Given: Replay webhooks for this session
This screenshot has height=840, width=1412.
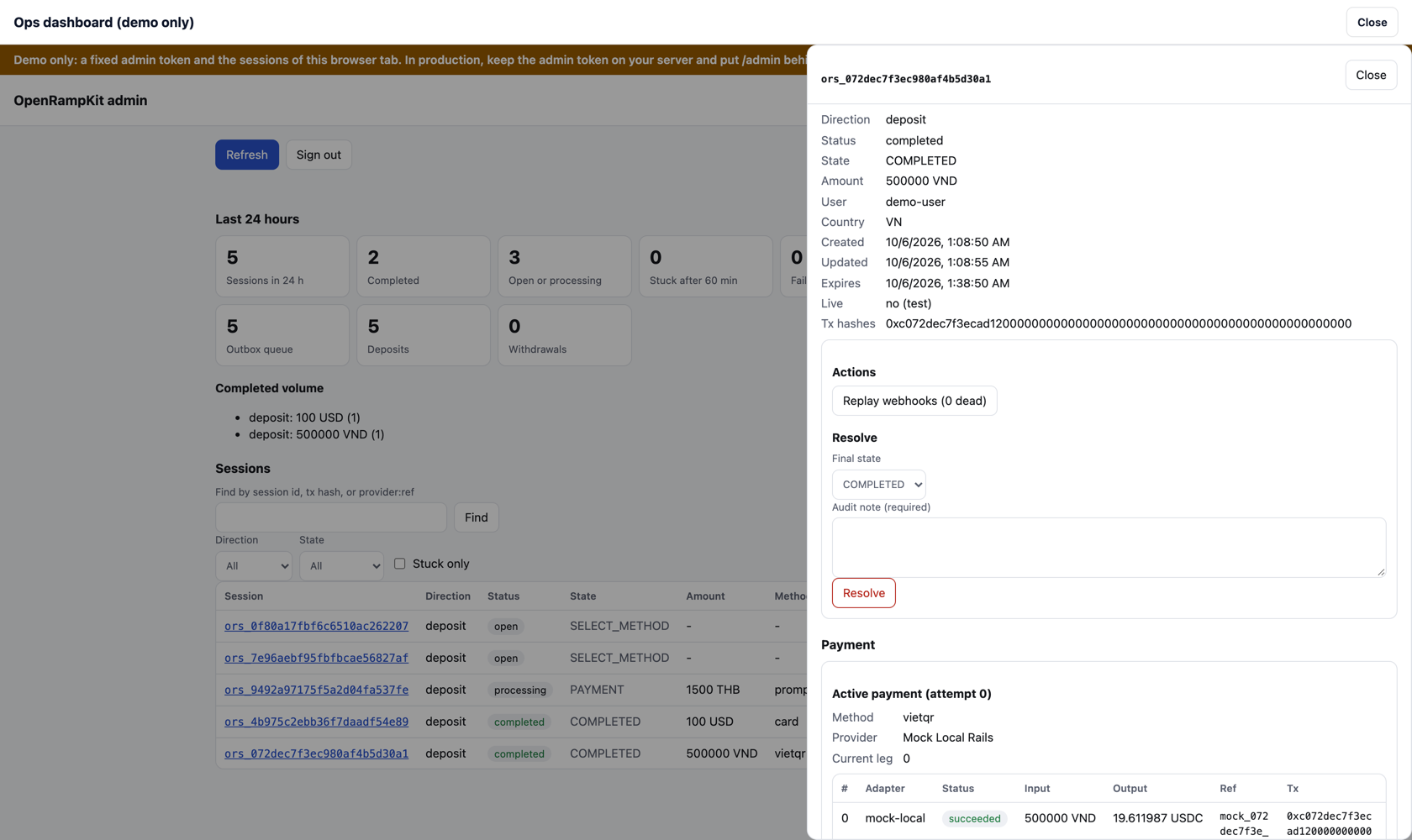Looking at the screenshot, I should [914, 401].
